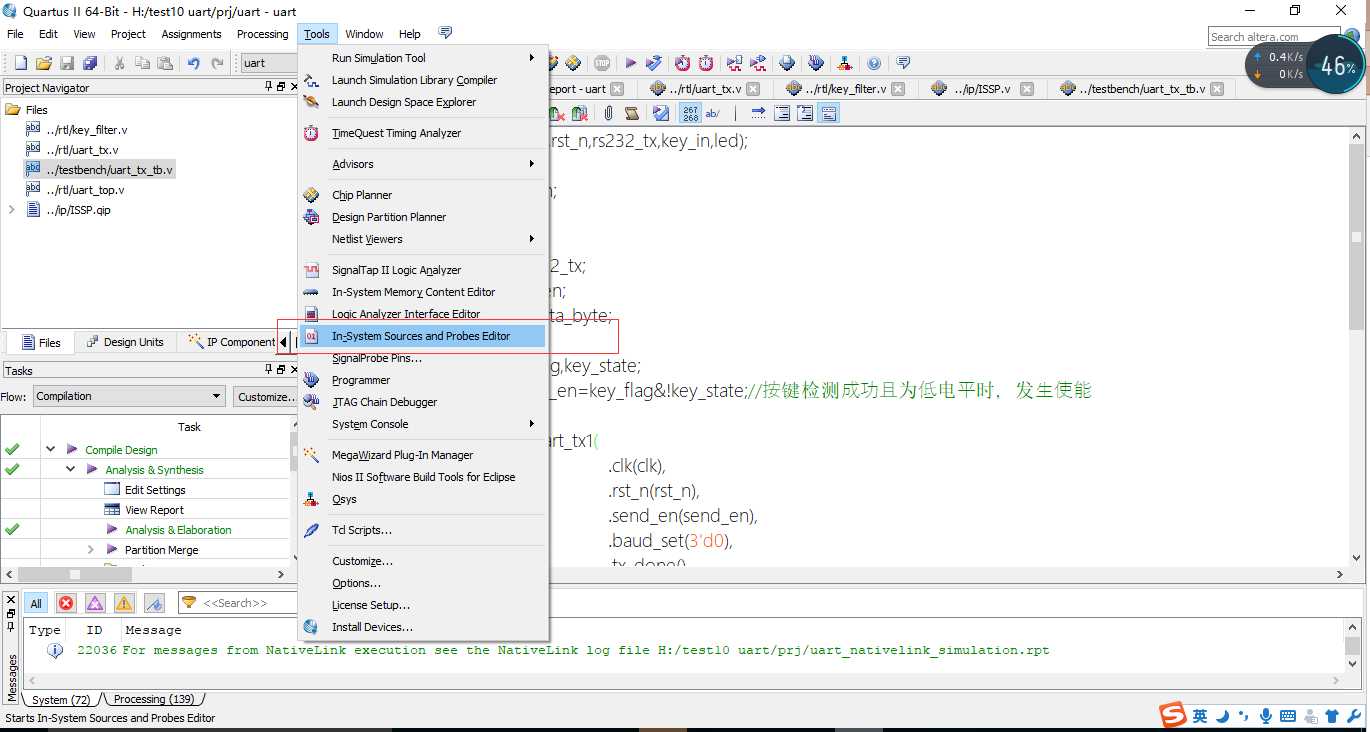Click the microphone icon in the system tray
This screenshot has height=732, width=1370.
point(1266,716)
